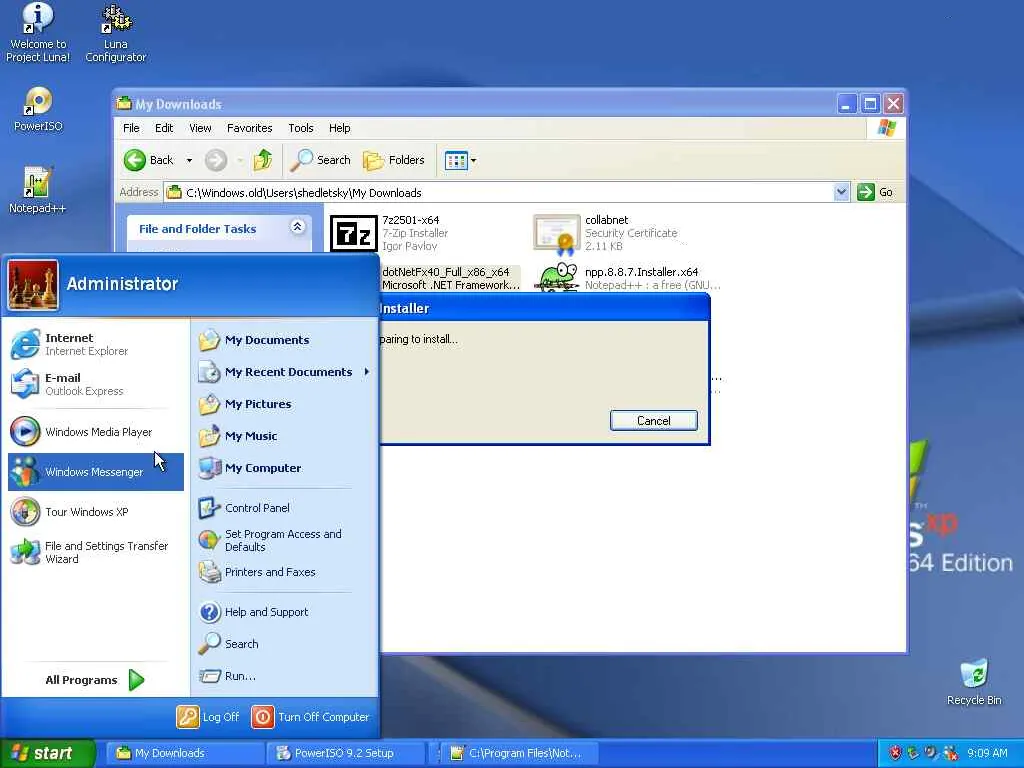Open the View menu

[x=200, y=128]
